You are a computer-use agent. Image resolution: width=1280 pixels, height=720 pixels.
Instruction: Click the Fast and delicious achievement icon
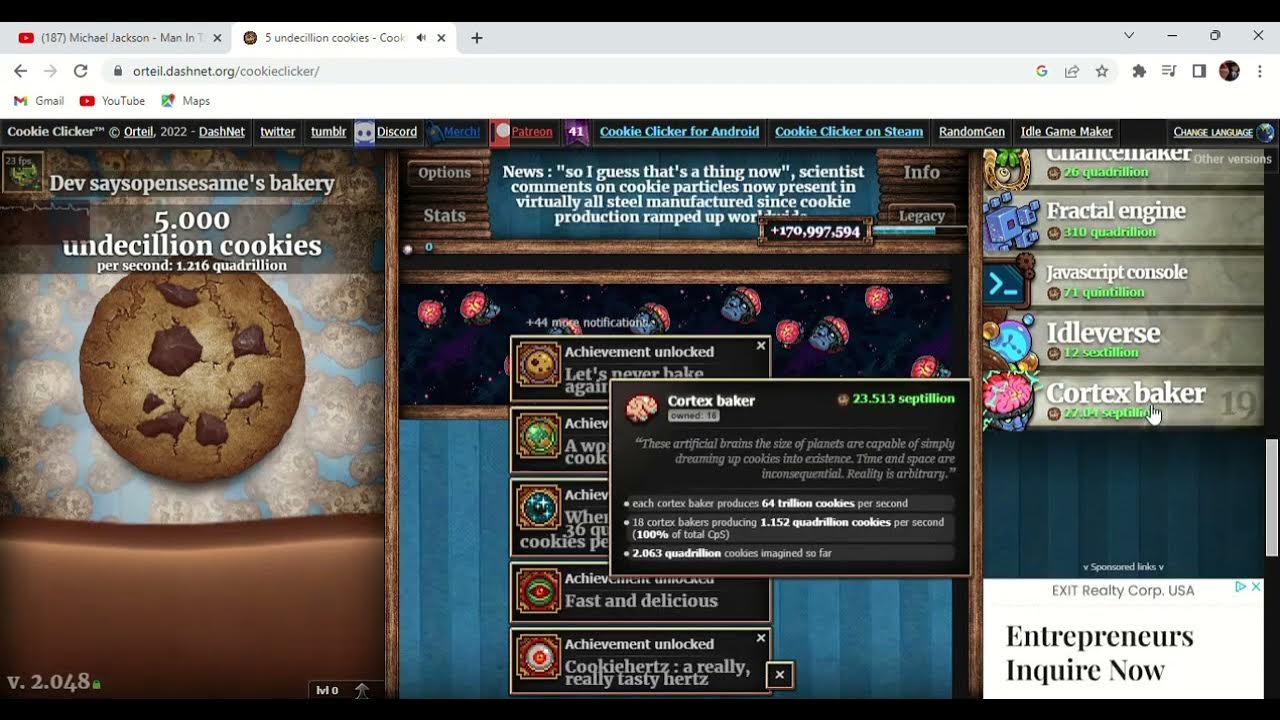coord(538,591)
